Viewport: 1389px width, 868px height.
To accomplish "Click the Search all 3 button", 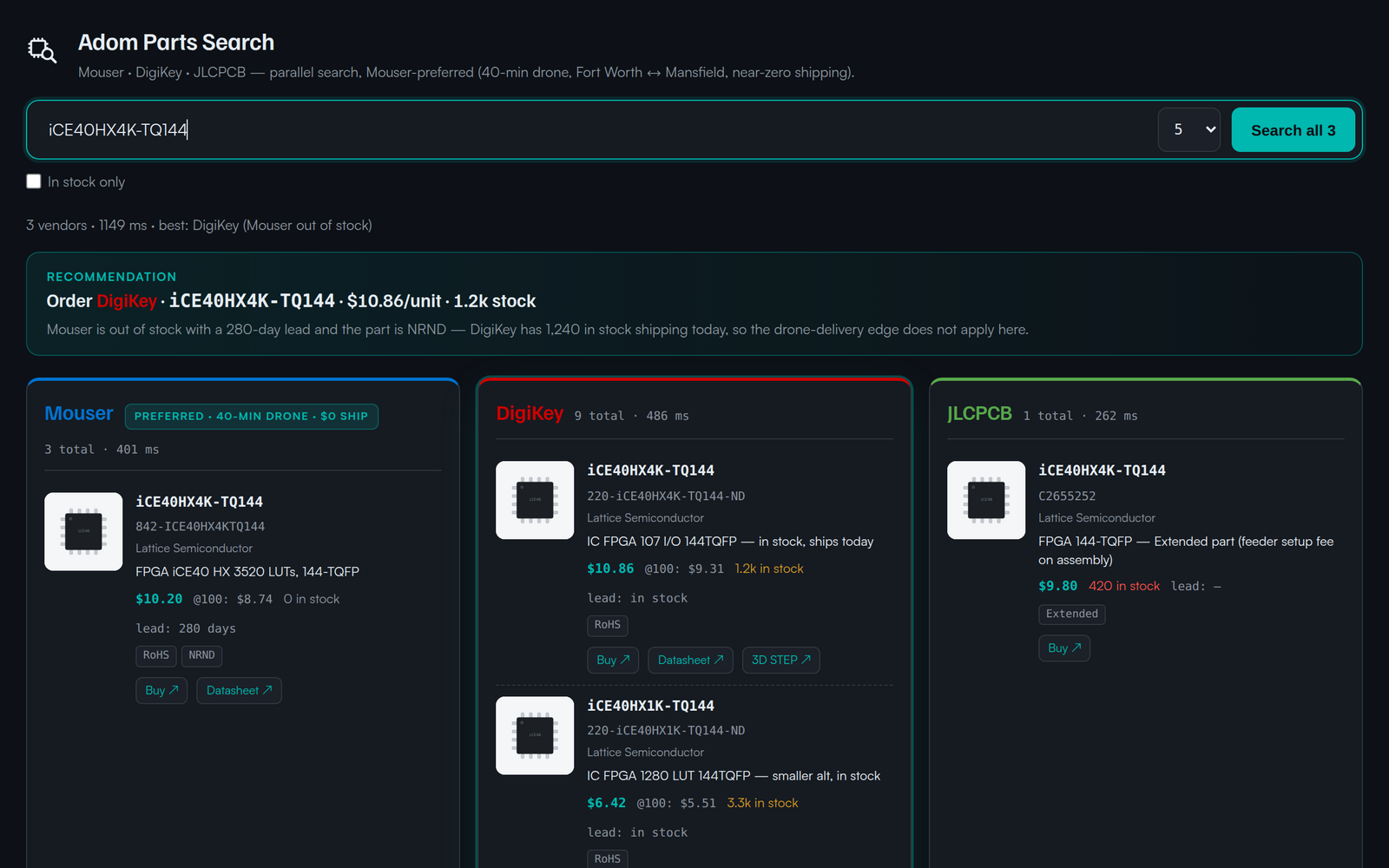I will (1293, 129).
